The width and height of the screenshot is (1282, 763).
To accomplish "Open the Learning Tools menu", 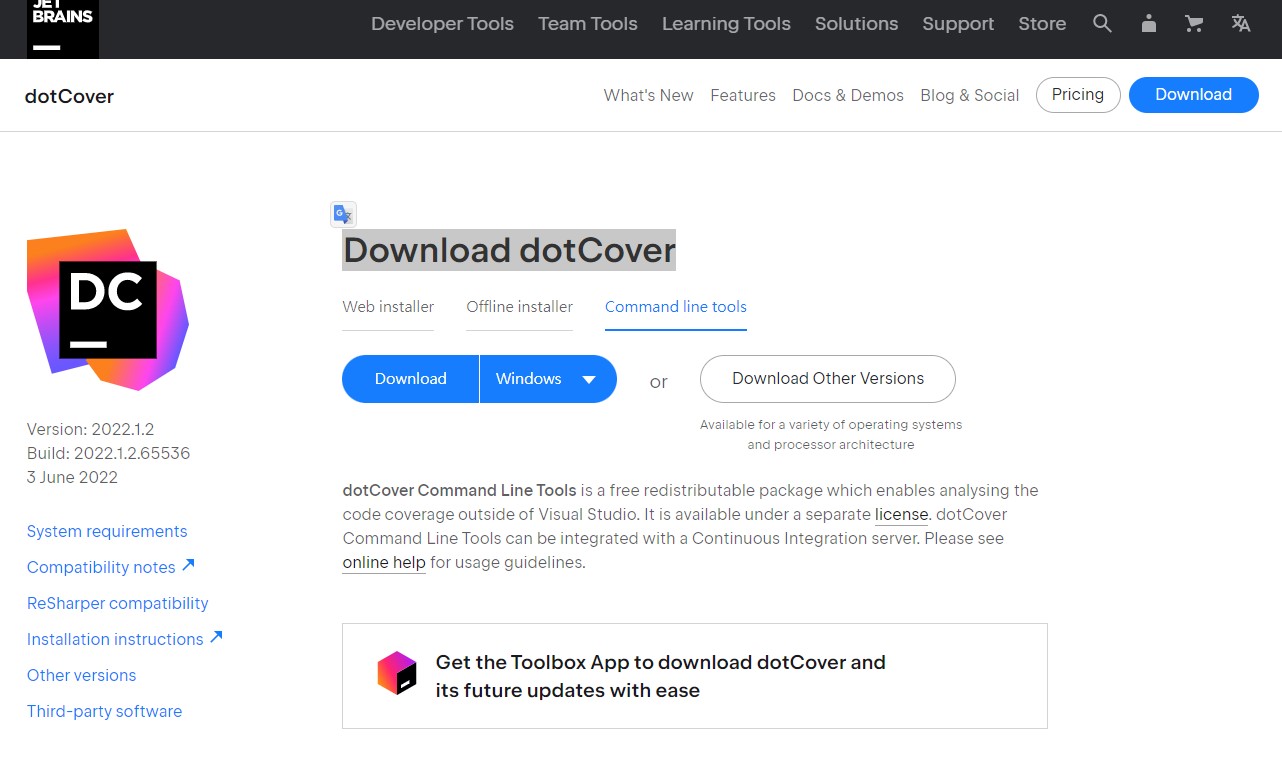I will click(726, 24).
